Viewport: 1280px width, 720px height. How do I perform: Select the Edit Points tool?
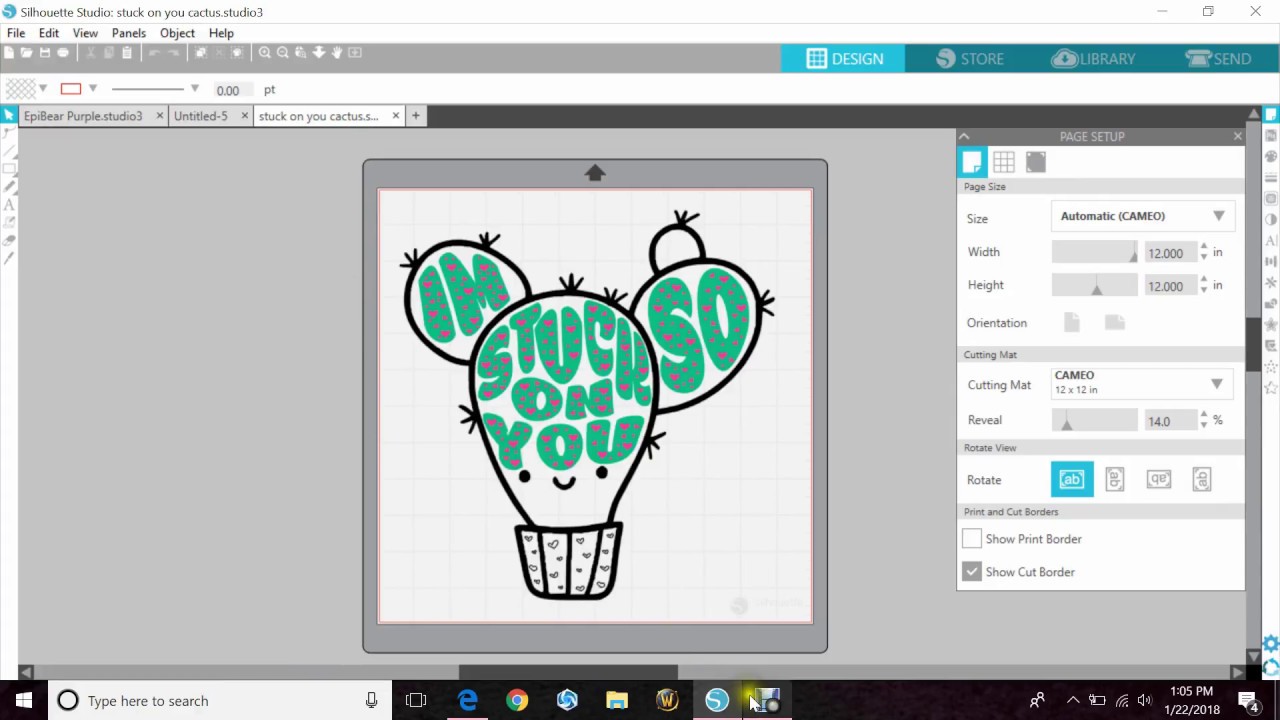[9, 133]
